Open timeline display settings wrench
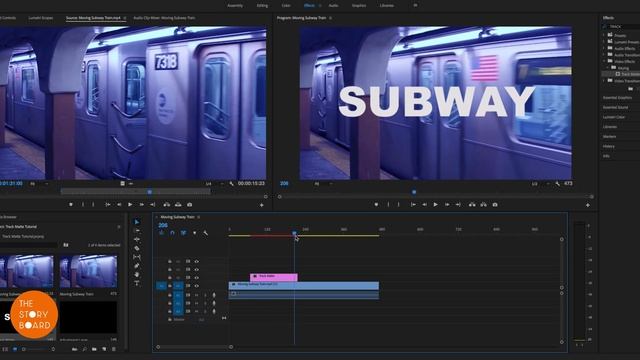This screenshot has height=360, width=640. (x=205, y=233)
